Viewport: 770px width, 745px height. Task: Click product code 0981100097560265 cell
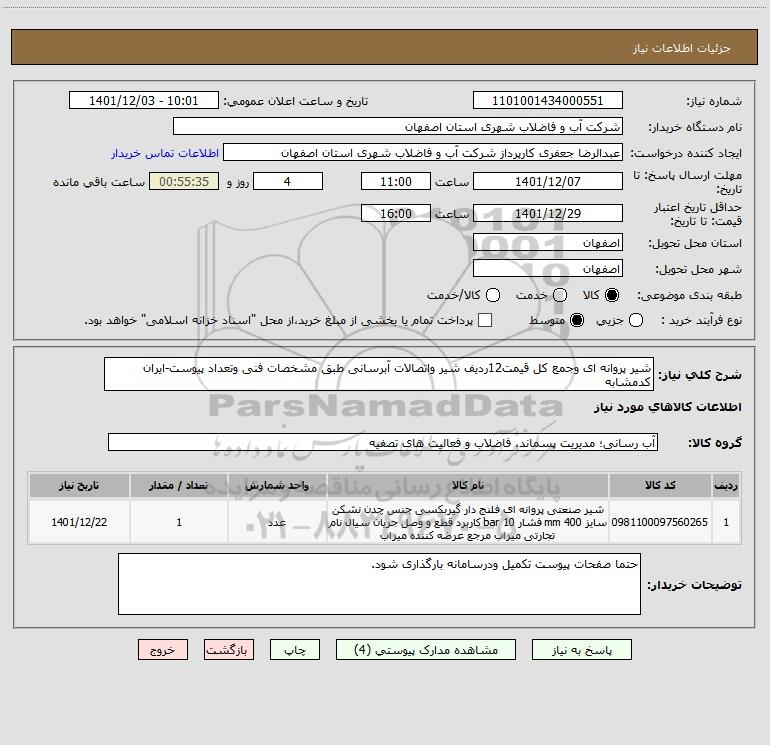(x=660, y=522)
